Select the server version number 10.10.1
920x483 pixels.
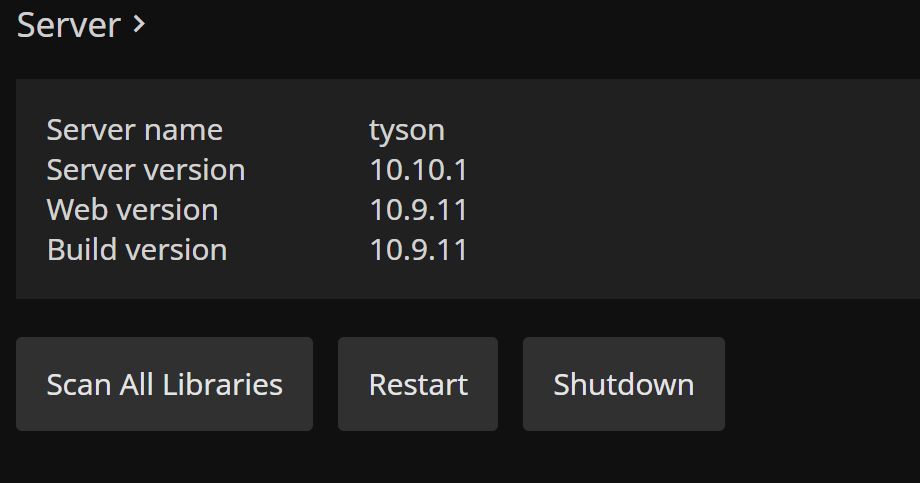(x=418, y=170)
